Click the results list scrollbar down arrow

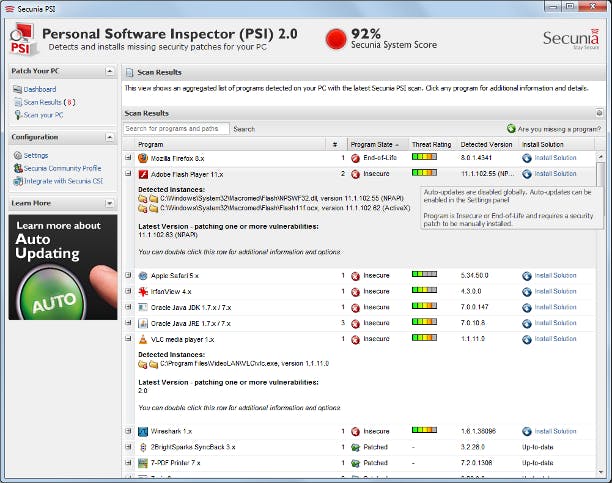click(x=601, y=472)
